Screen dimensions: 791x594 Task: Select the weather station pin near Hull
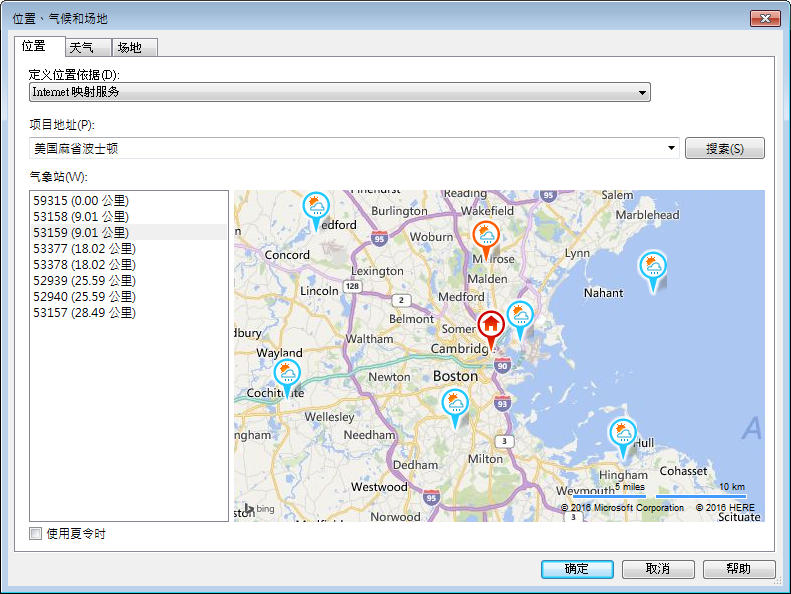623,438
